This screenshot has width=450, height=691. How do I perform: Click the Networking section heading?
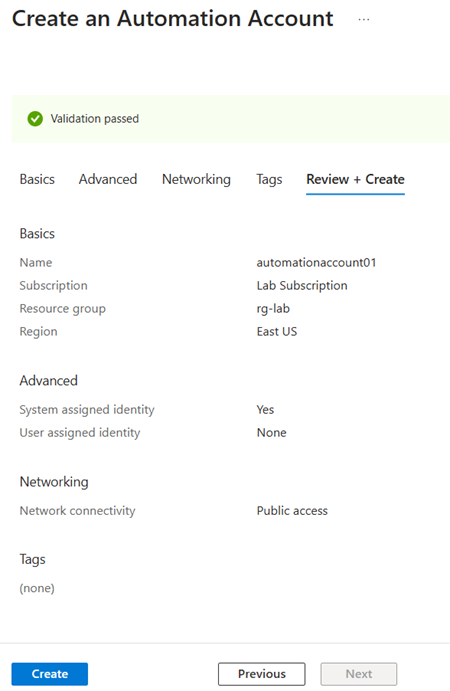[54, 482]
